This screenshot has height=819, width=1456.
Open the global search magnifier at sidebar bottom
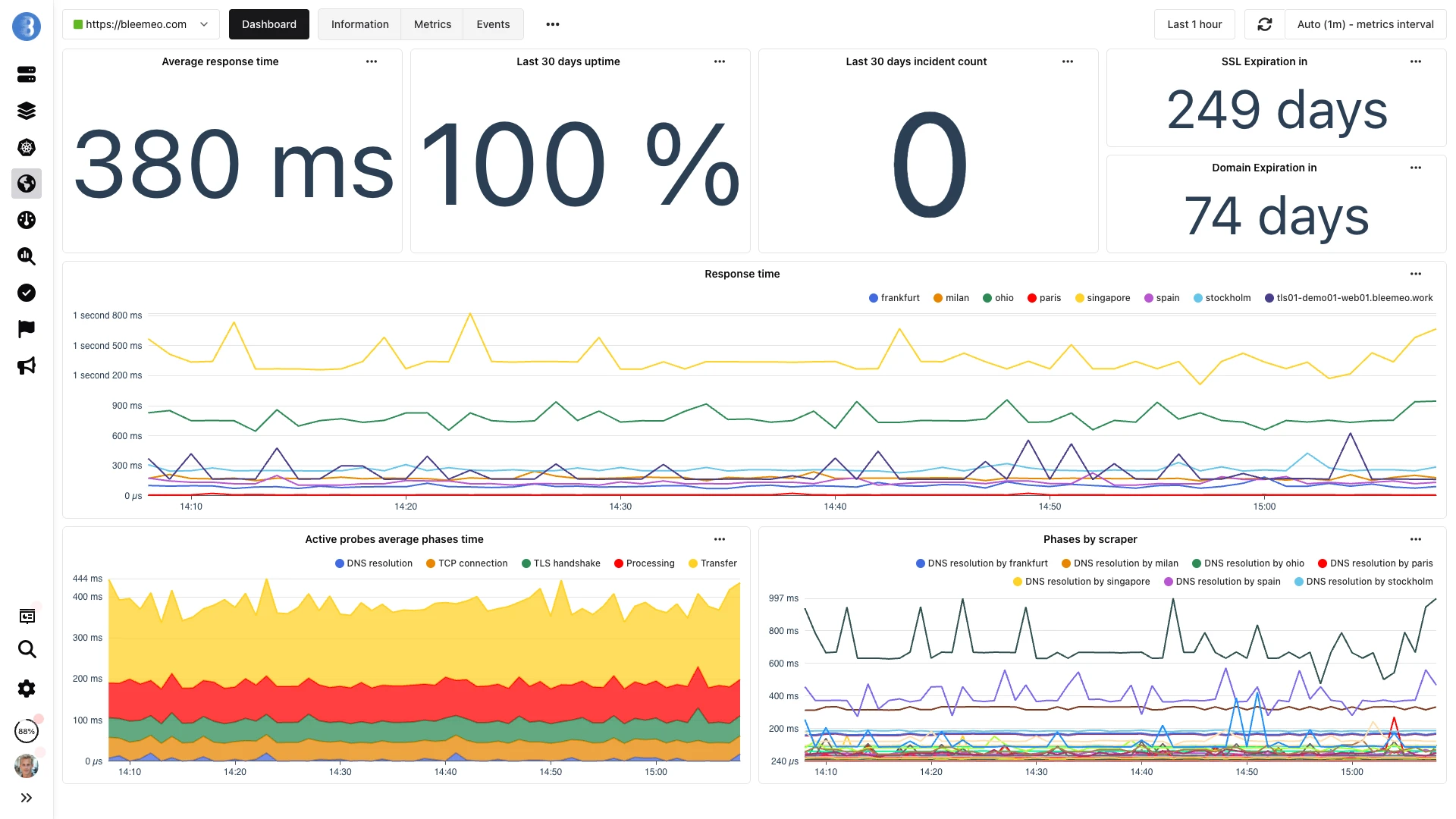(27, 650)
